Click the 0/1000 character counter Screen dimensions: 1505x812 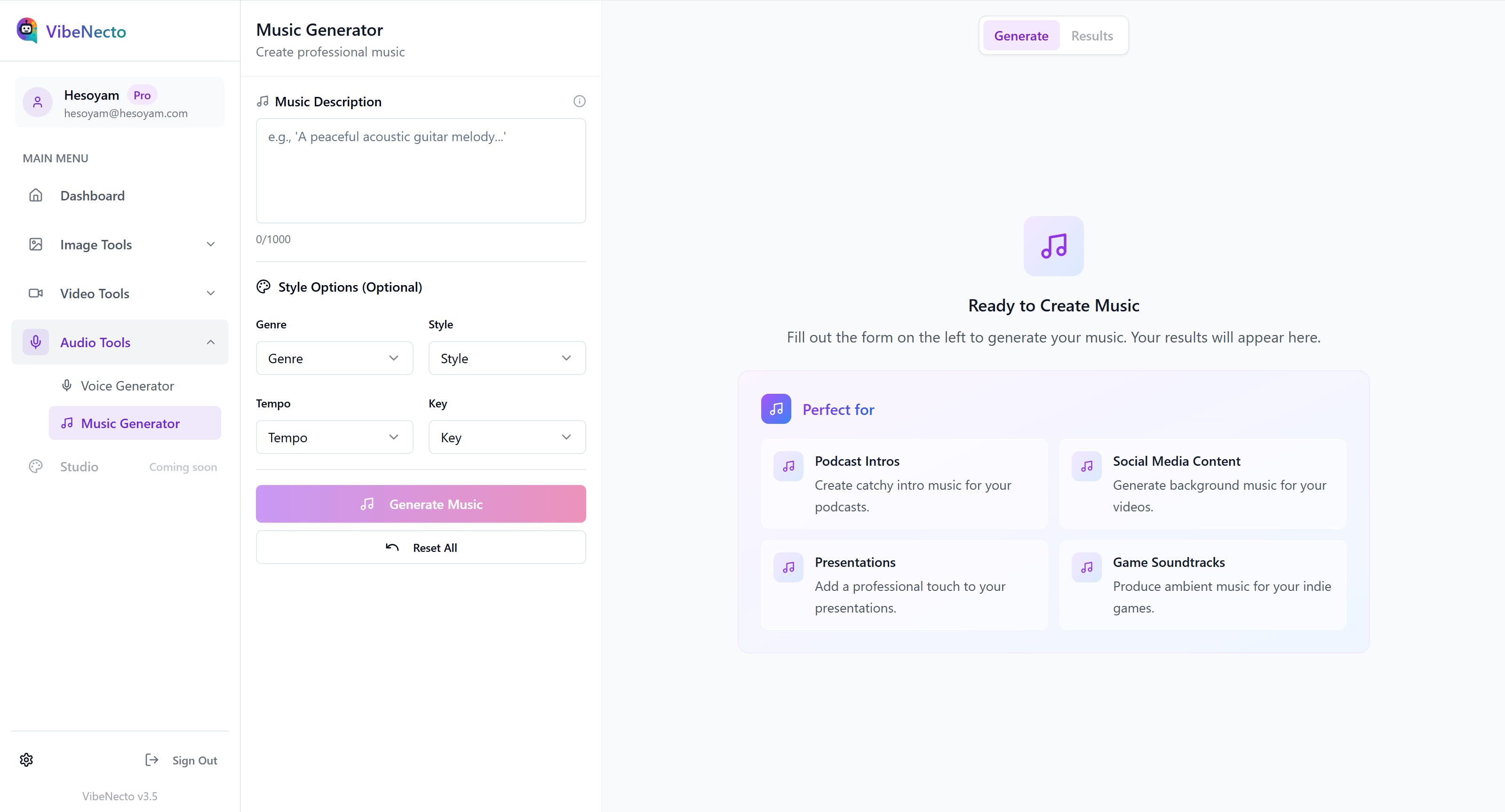pyautogui.click(x=273, y=239)
